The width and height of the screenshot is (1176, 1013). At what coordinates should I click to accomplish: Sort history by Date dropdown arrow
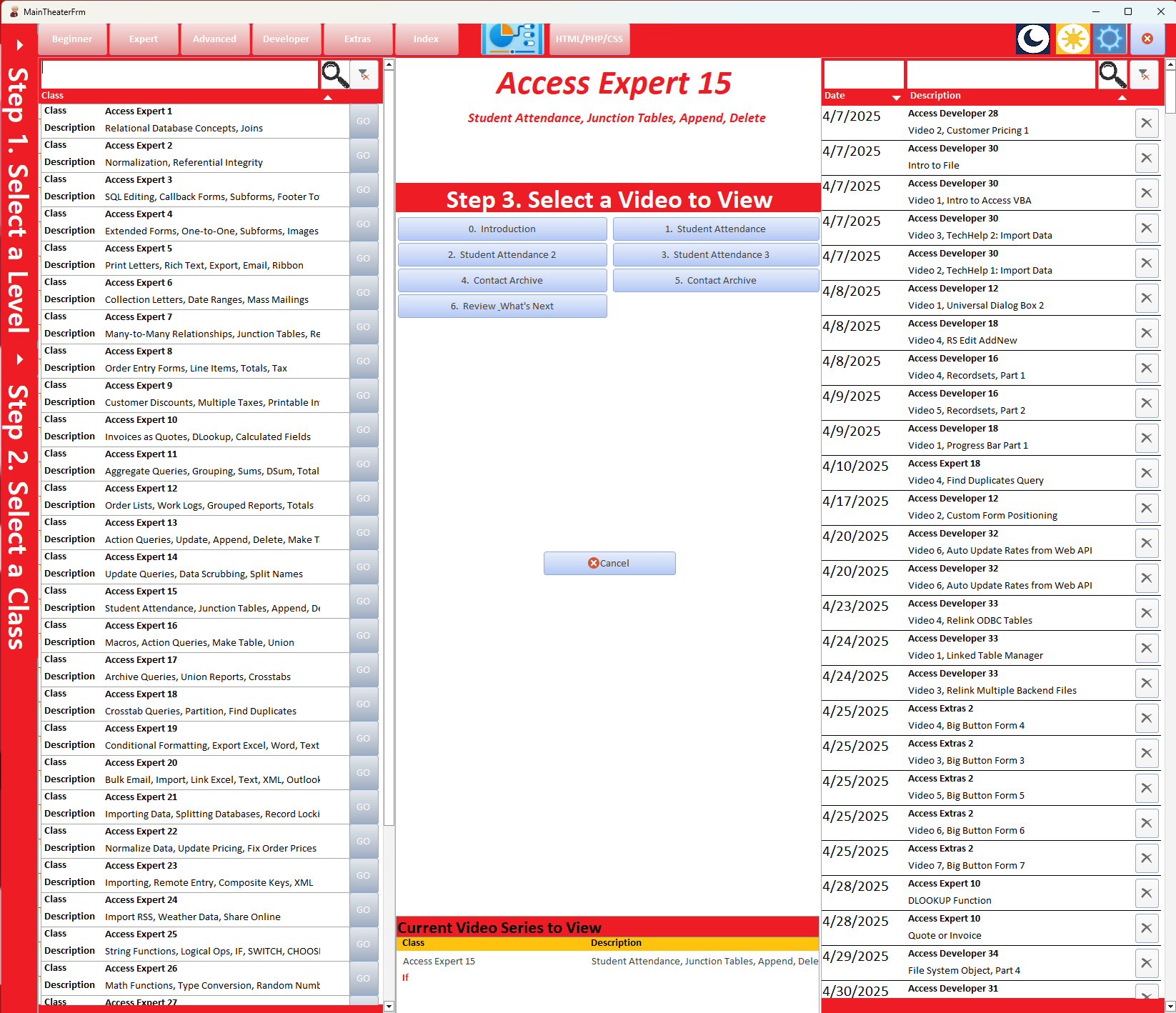896,97
